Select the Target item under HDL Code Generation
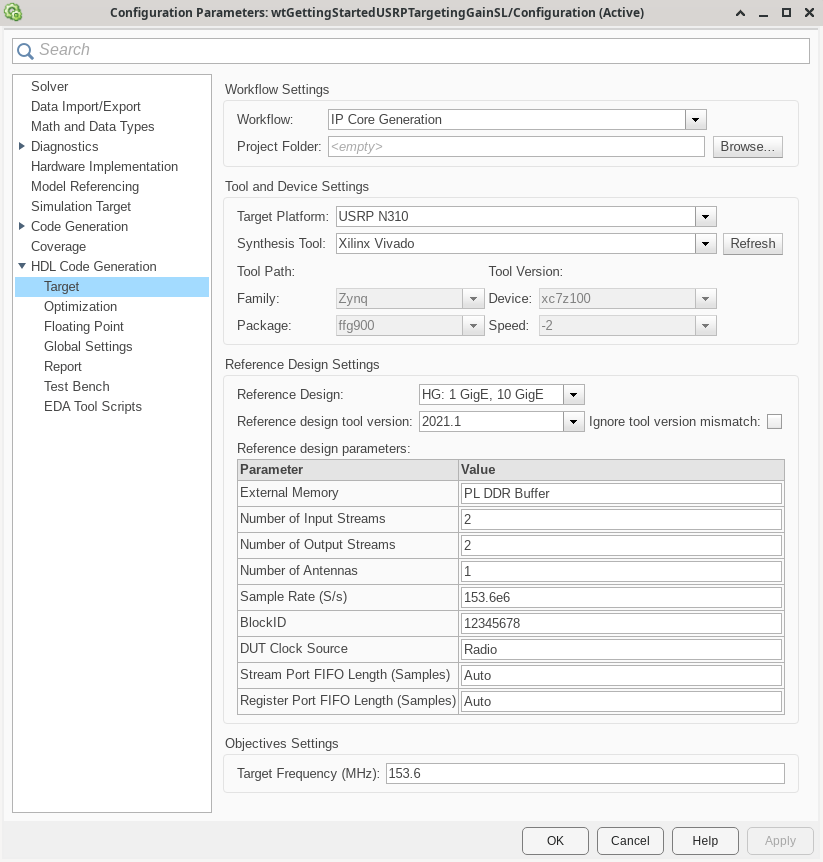Viewport: 823px width, 862px height. coord(112,286)
